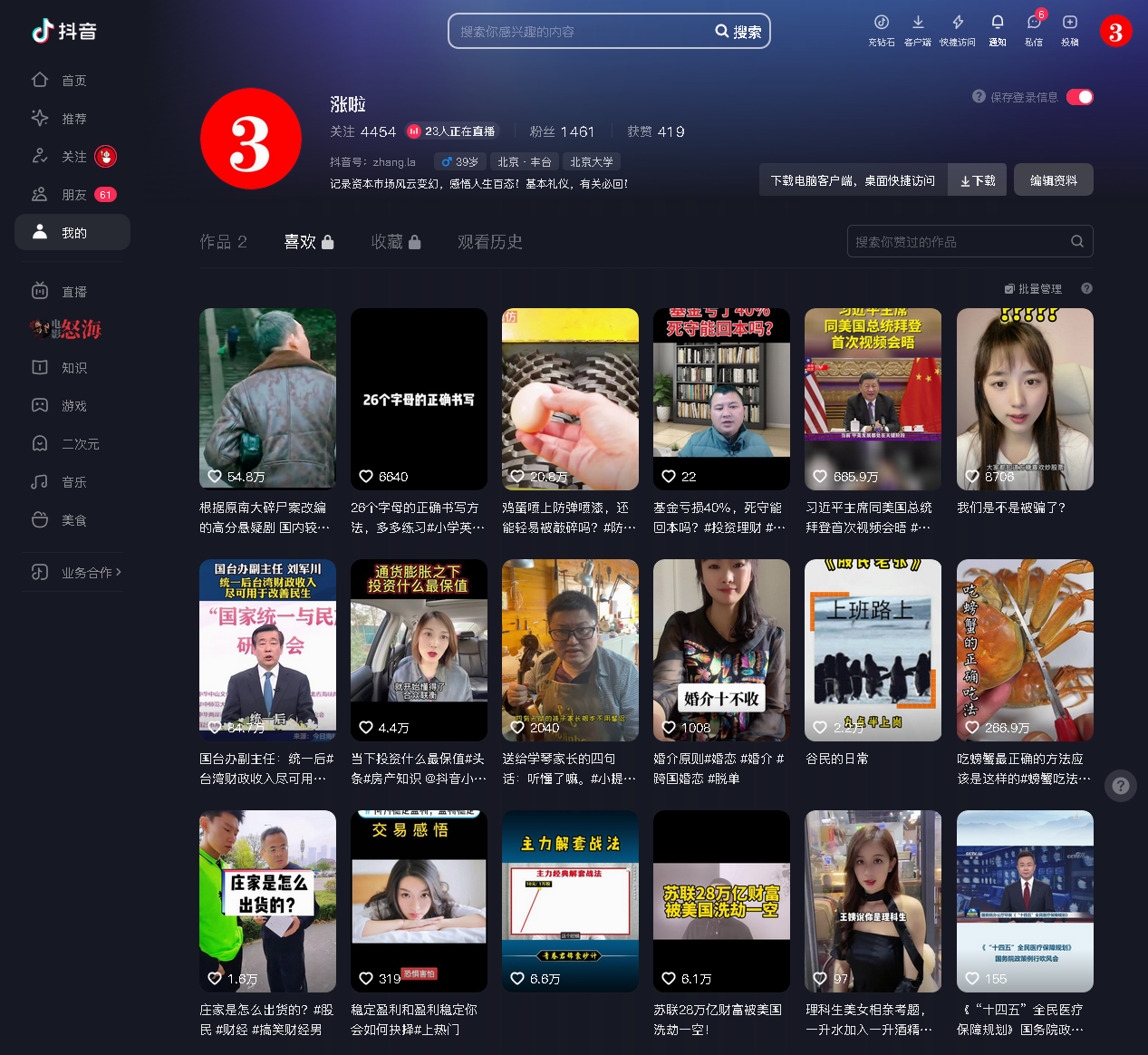This screenshot has height=1055, width=1148.
Task: Open the 充钻石 (recharge) icon
Action: pyautogui.click(x=881, y=30)
